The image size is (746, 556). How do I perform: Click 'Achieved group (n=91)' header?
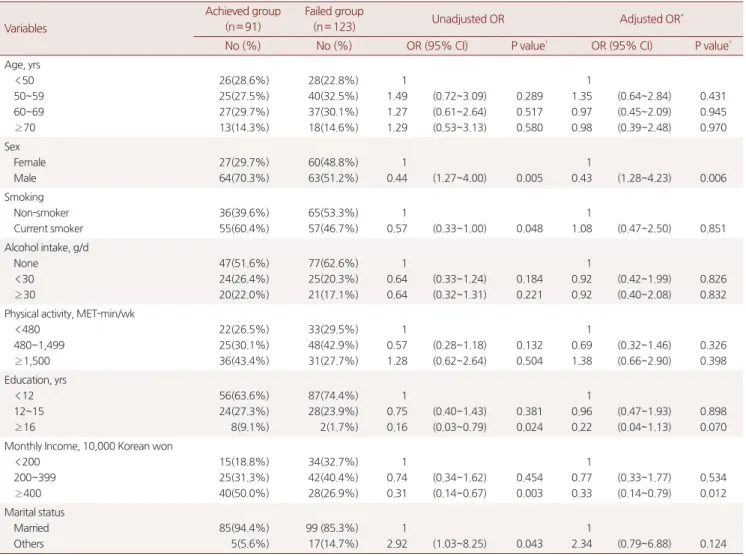[243, 19]
